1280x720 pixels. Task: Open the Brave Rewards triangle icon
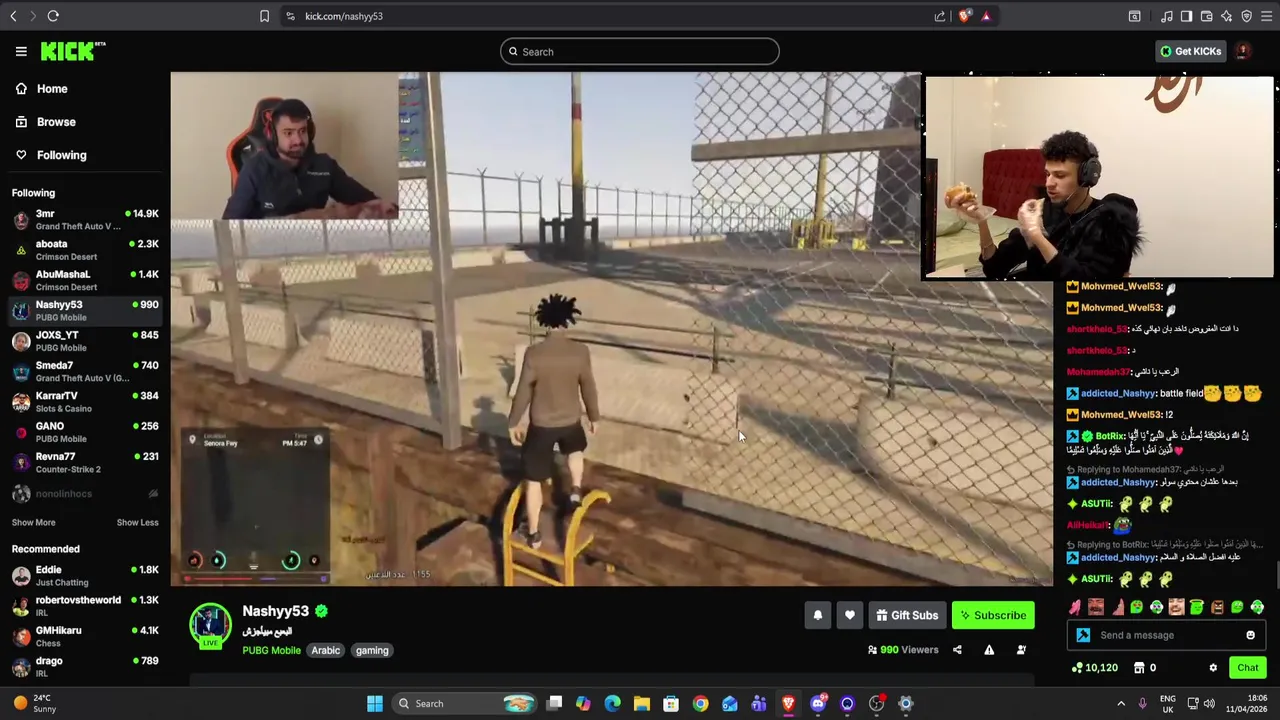tap(986, 16)
